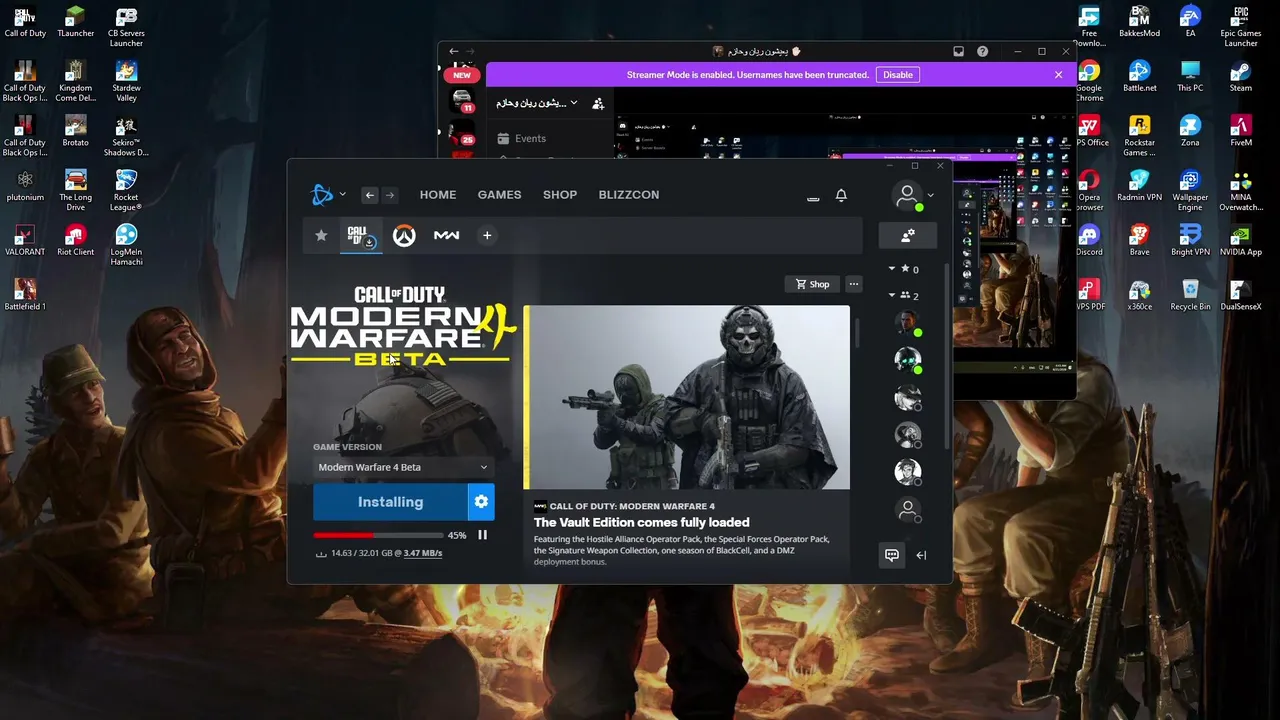Go to the HOME tab
Screen dimensions: 1280x720
[x=438, y=195]
